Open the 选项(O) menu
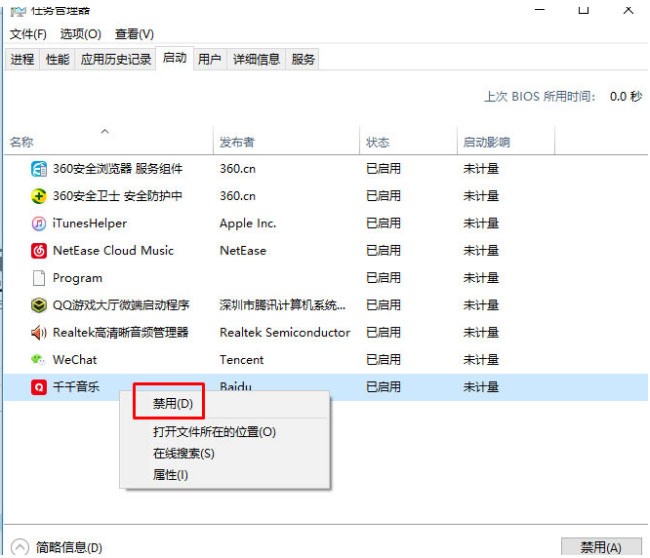Viewport: 650px width, 558px height. coord(81,34)
